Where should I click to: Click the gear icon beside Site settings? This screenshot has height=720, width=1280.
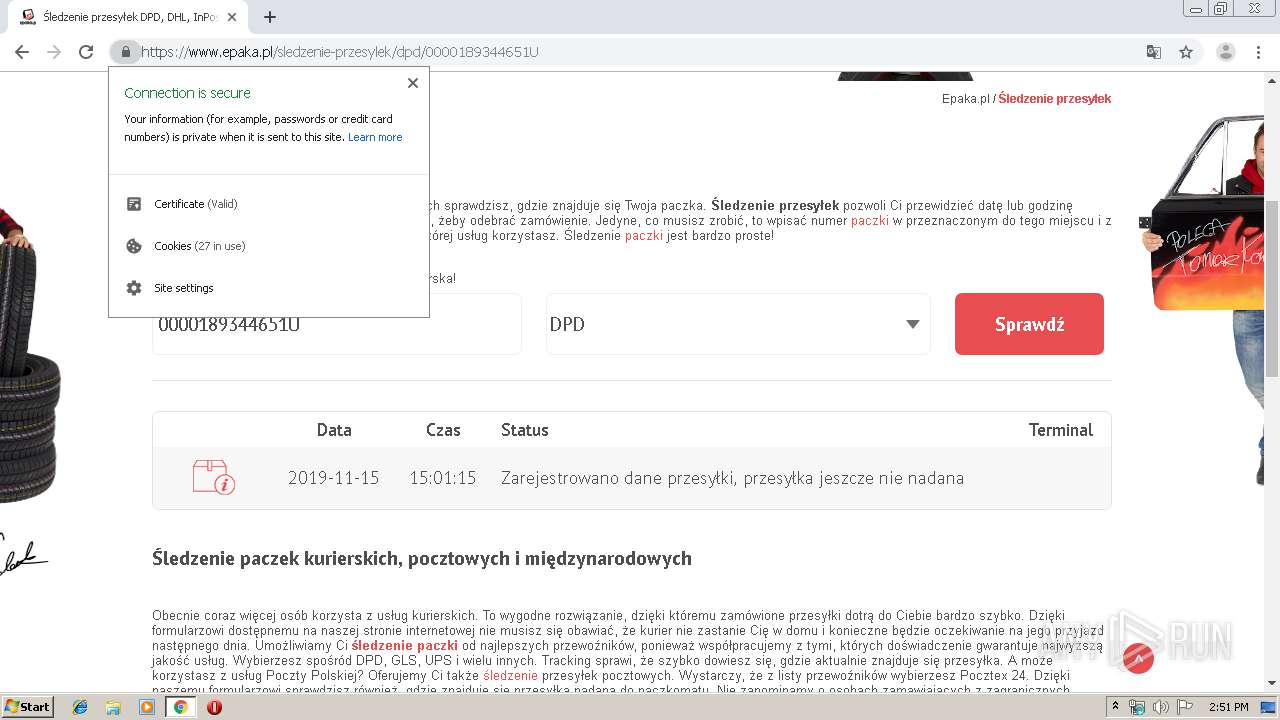pyautogui.click(x=134, y=288)
